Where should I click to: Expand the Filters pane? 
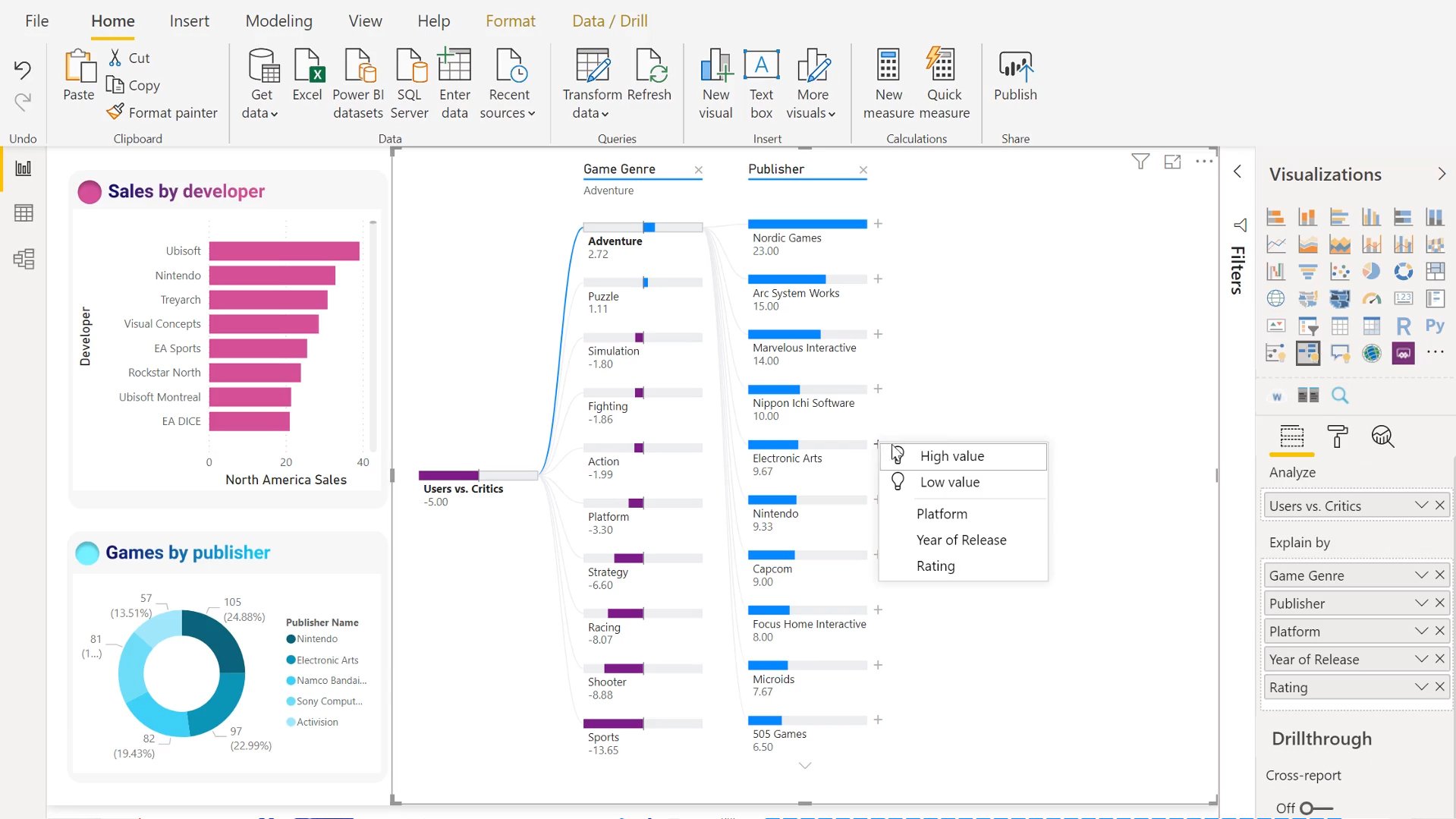[x=1237, y=172]
